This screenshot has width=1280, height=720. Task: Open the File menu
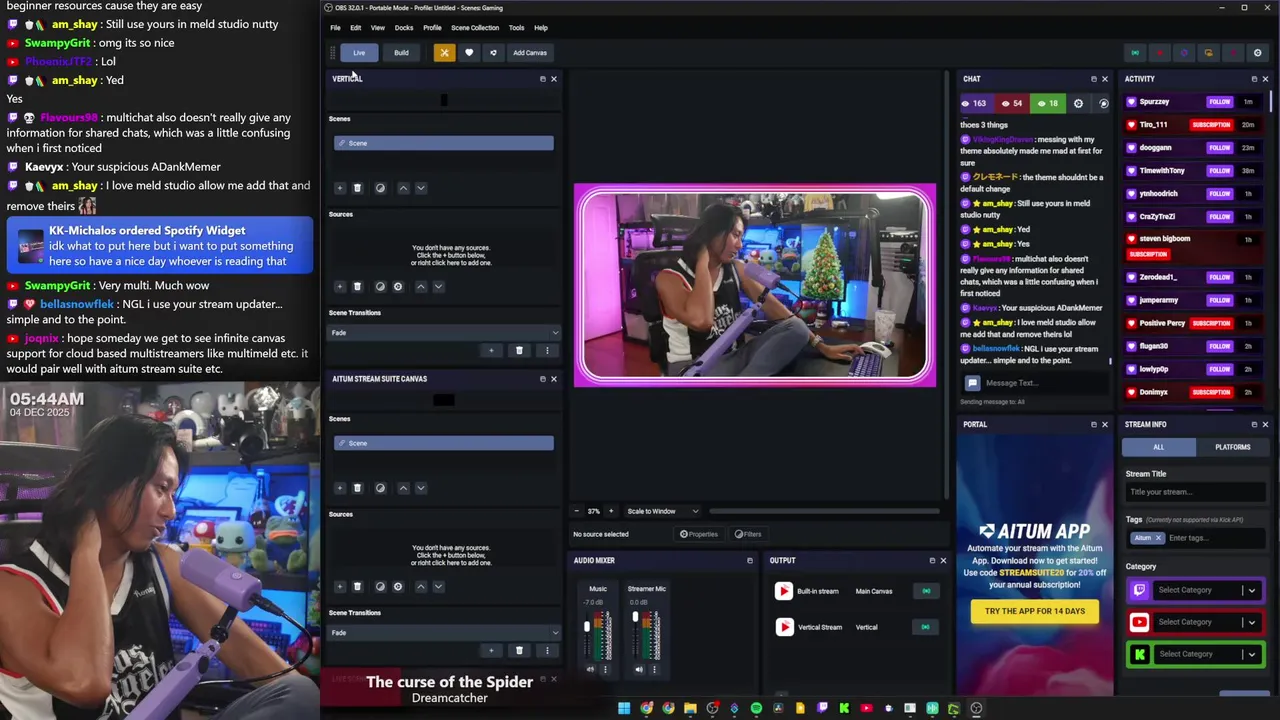pyautogui.click(x=335, y=28)
